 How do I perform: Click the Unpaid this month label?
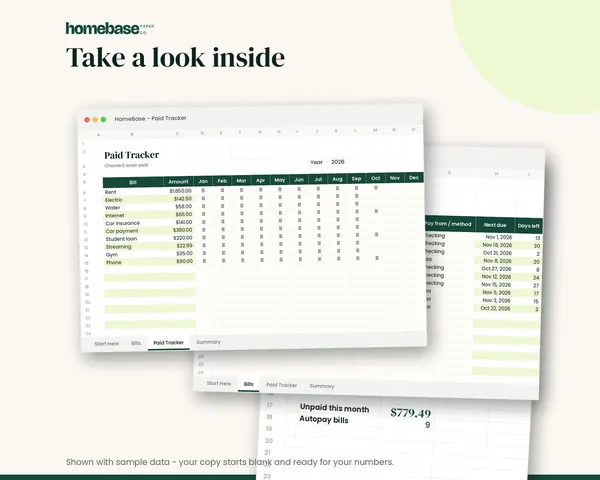[x=334, y=408]
